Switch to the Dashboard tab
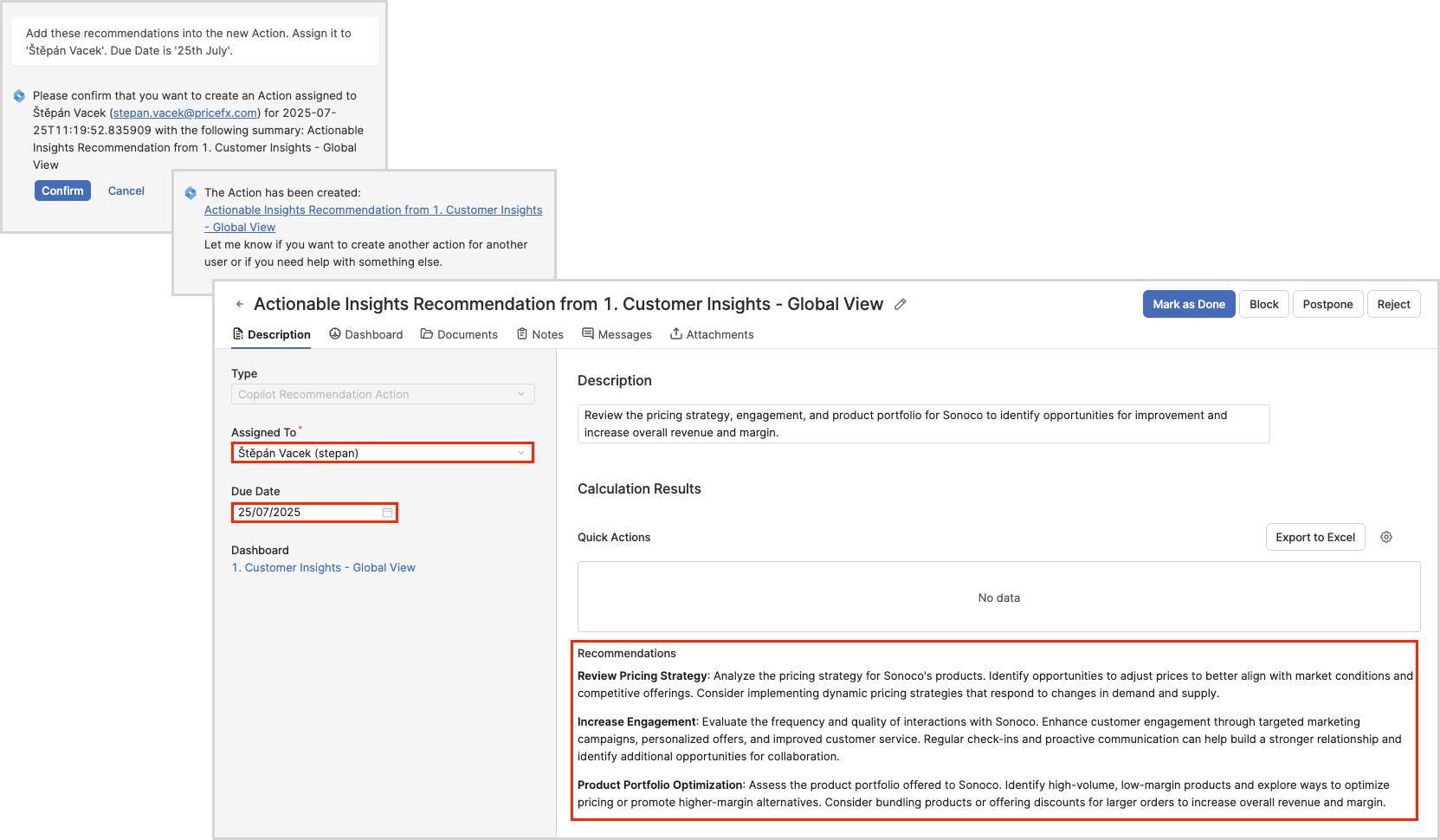This screenshot has height=840, width=1440. (365, 335)
